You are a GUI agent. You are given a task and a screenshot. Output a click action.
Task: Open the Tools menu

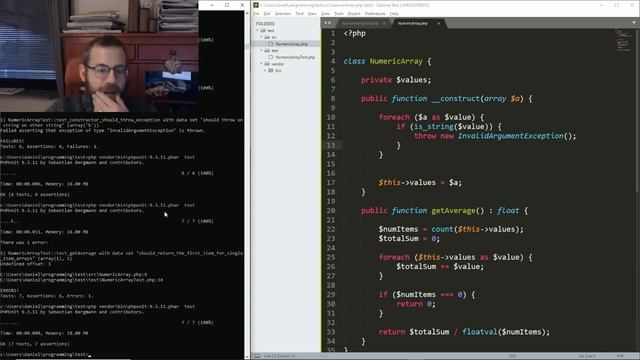(339, 13)
